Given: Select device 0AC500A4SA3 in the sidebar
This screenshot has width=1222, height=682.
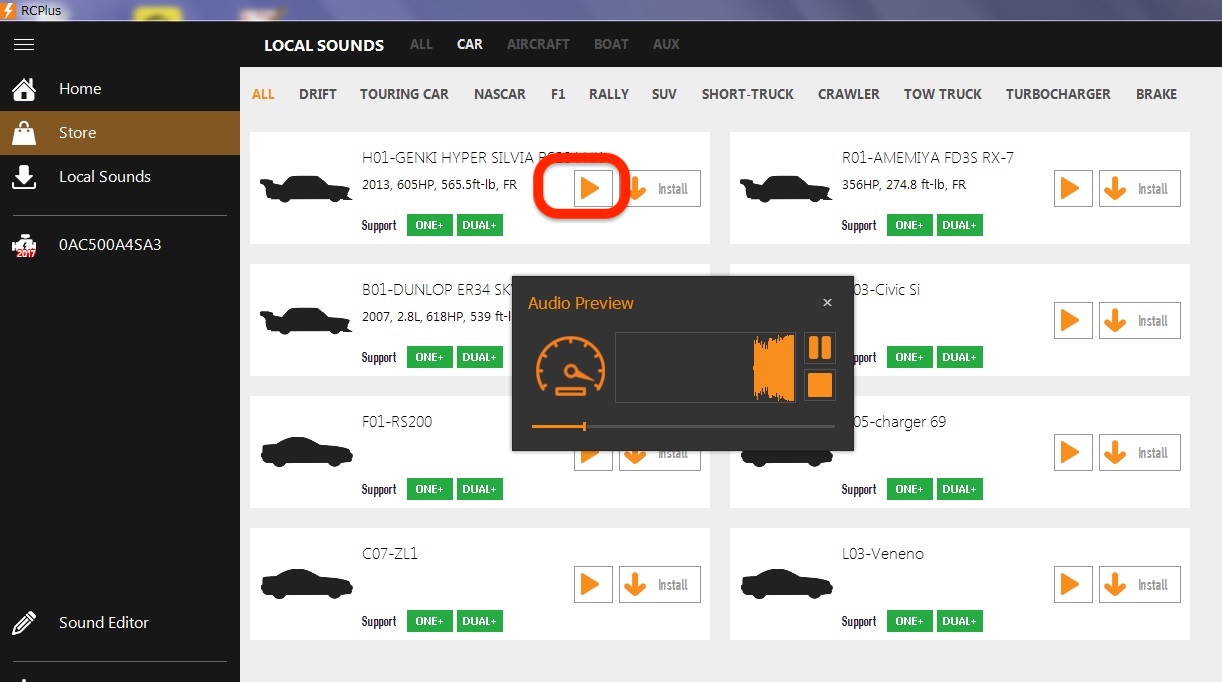Looking at the screenshot, I should (109, 245).
